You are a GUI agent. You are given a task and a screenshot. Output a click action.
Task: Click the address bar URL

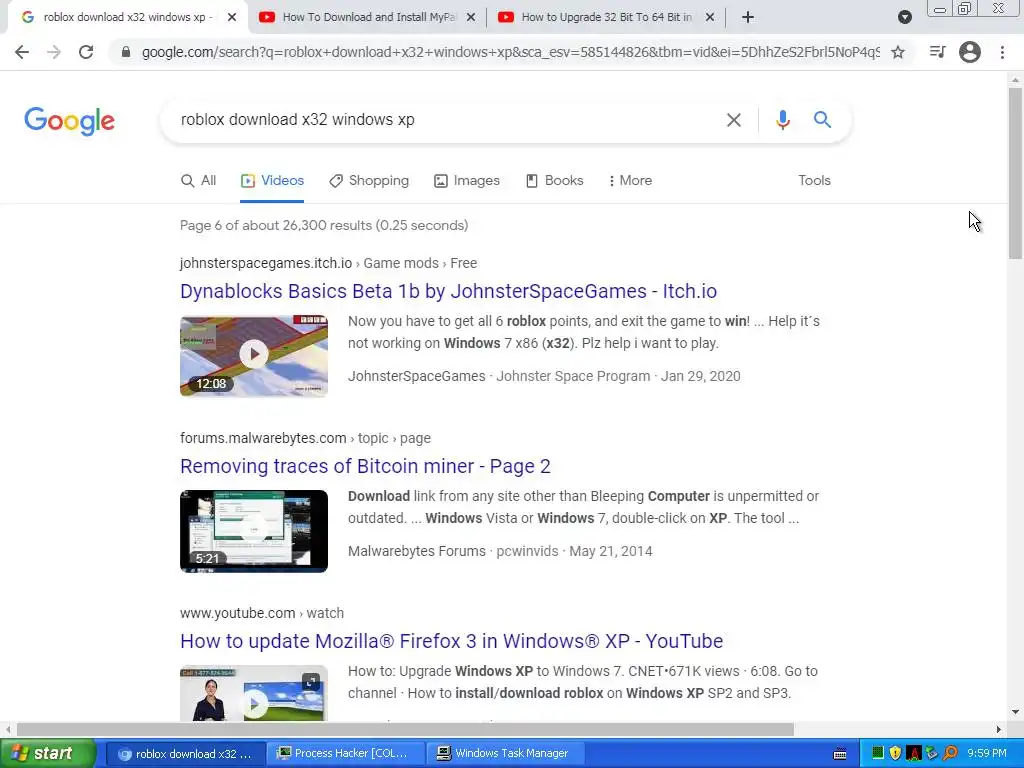510,52
